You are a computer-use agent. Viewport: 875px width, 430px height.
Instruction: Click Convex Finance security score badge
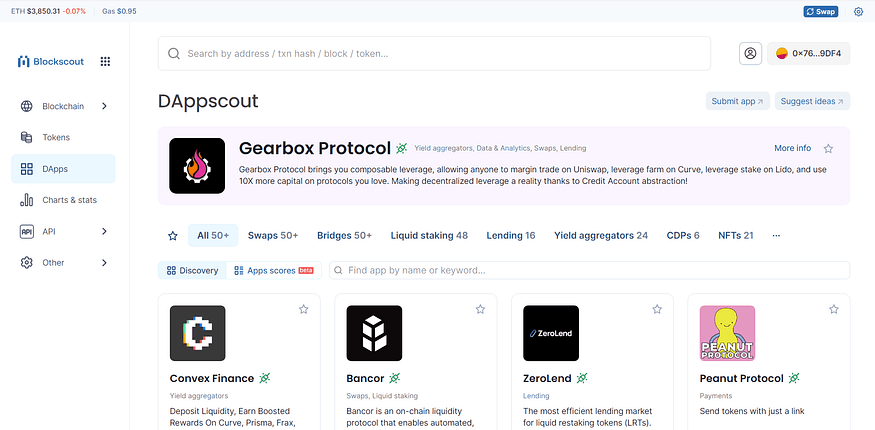pyautogui.click(x=265, y=378)
